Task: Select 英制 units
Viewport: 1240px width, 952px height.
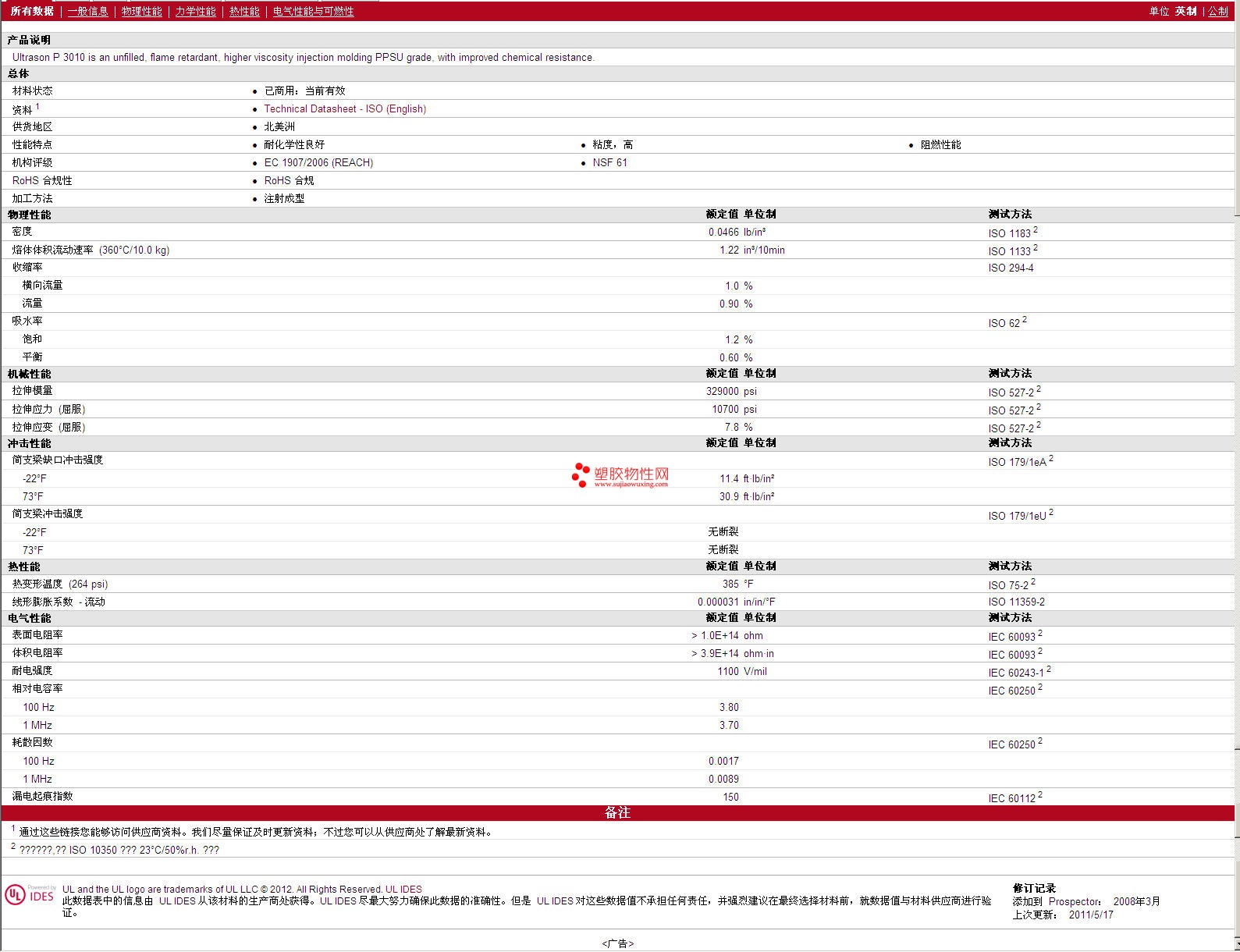Action: (x=1186, y=11)
